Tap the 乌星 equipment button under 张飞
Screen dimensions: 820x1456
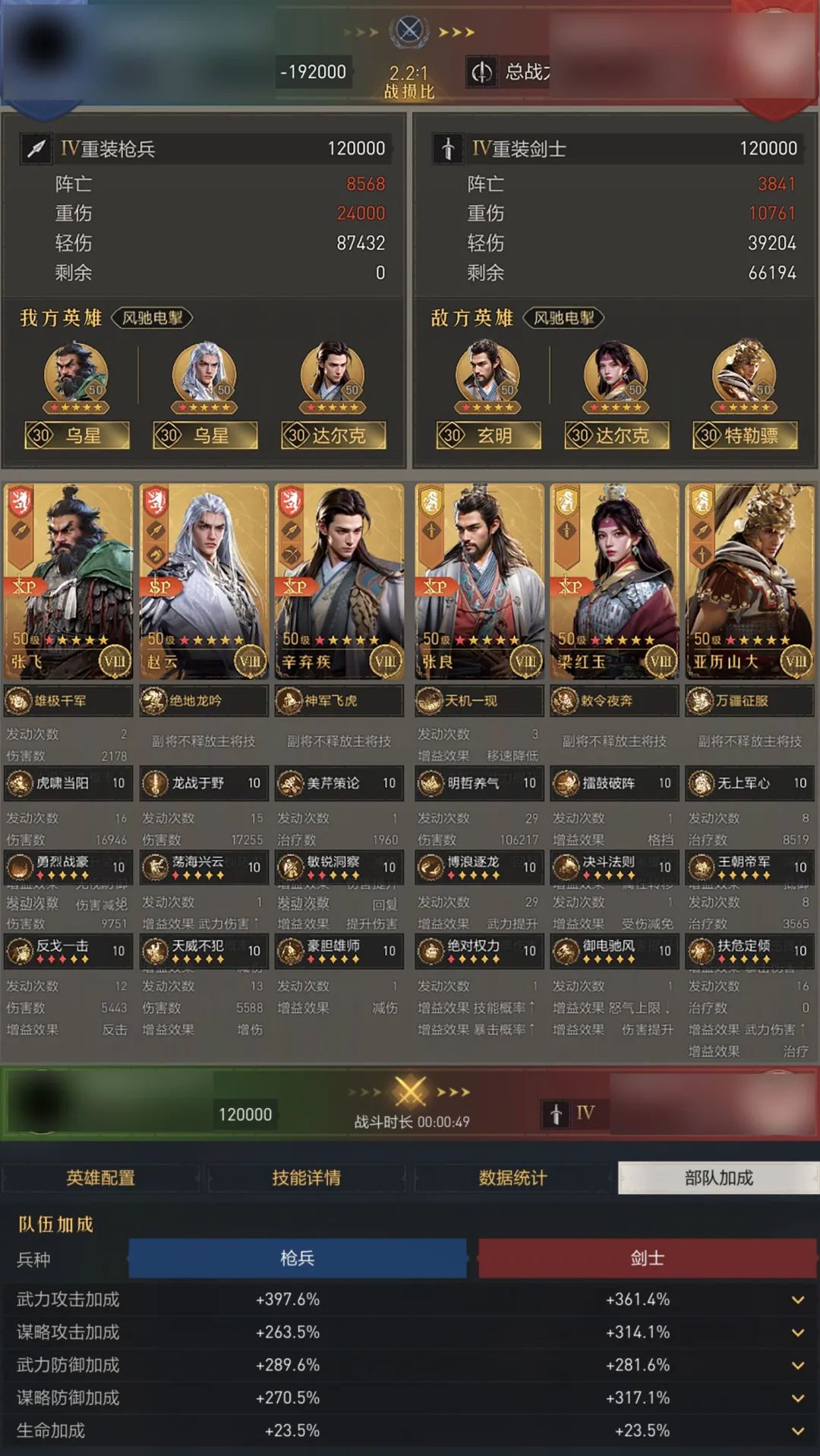coord(77,435)
